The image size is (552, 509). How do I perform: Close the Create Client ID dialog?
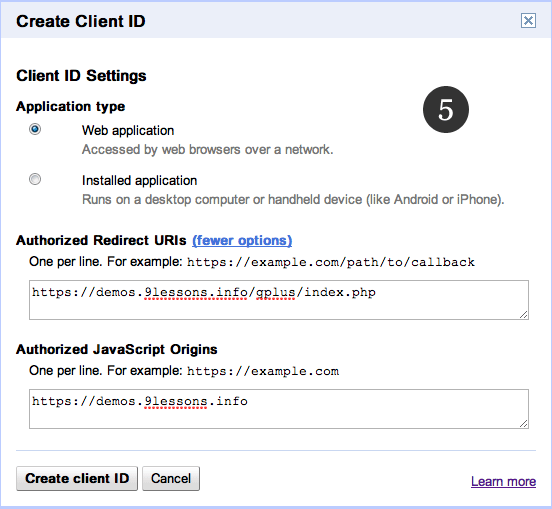click(x=528, y=21)
